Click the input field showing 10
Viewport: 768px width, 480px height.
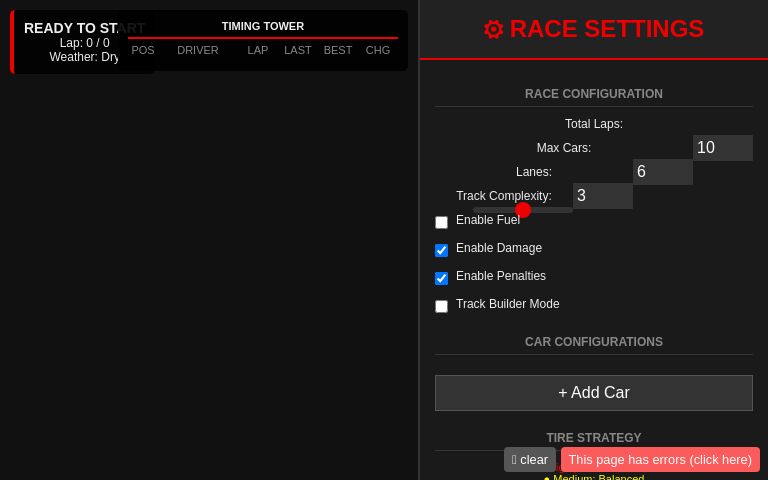[722, 147]
